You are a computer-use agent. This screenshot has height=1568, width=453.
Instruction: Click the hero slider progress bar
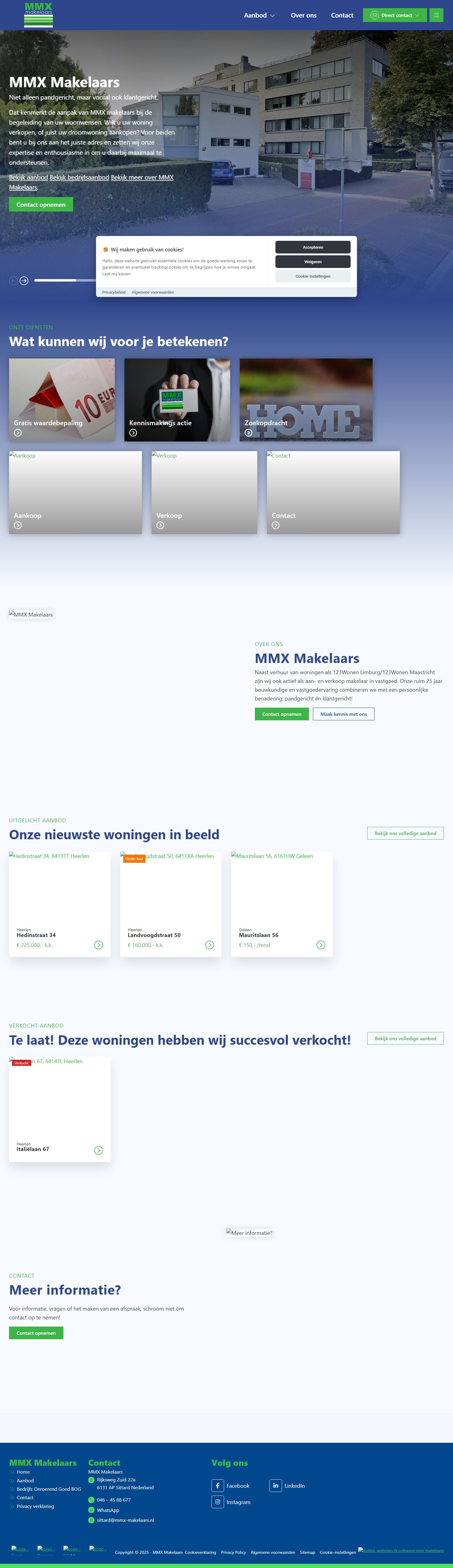tap(65, 281)
